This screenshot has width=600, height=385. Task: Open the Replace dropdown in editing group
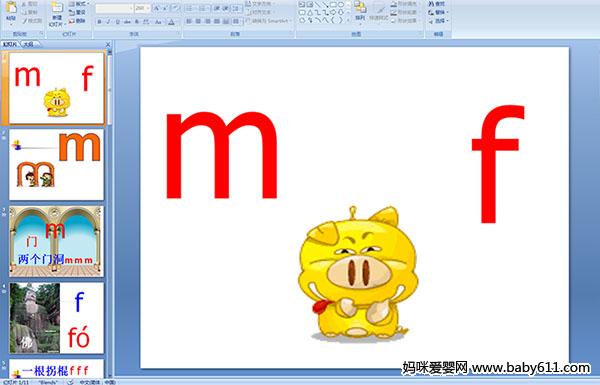[x=438, y=12]
